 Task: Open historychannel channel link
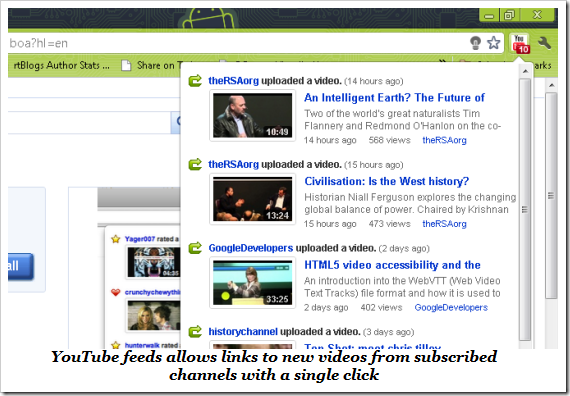243,332
